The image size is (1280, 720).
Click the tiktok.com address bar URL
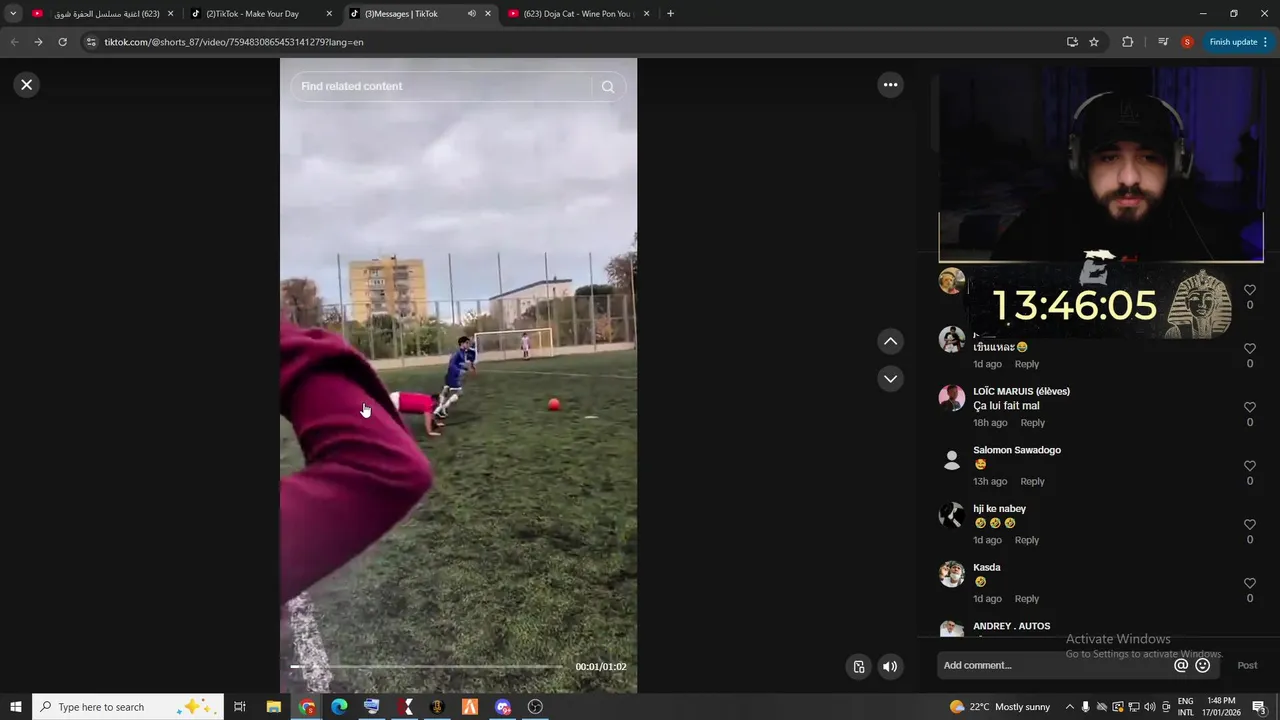(234, 42)
